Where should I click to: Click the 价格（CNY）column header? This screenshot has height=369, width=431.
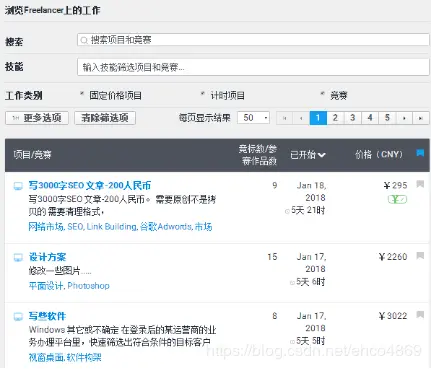coord(379,154)
